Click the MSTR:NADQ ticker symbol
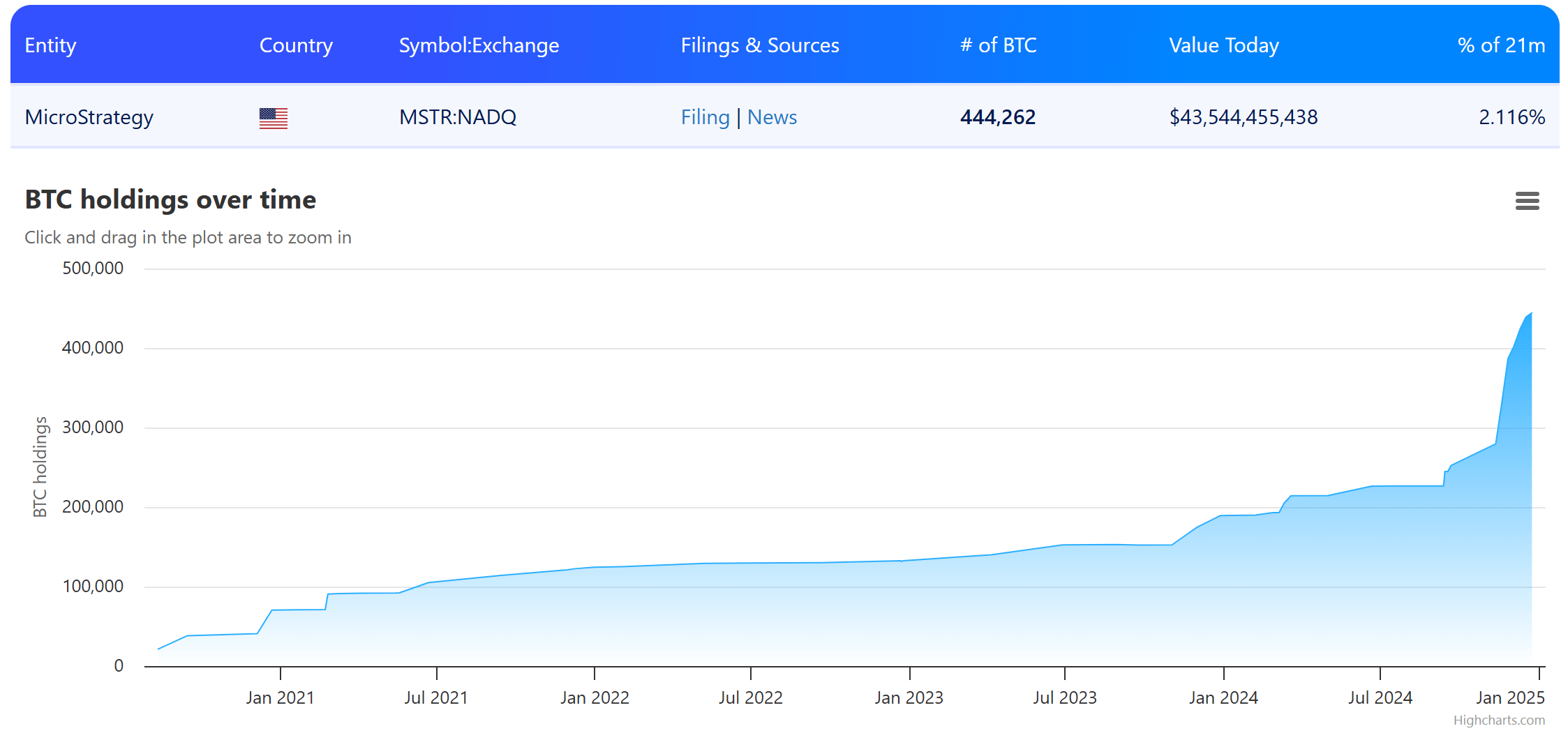The width and height of the screenshot is (1568, 740). [458, 117]
